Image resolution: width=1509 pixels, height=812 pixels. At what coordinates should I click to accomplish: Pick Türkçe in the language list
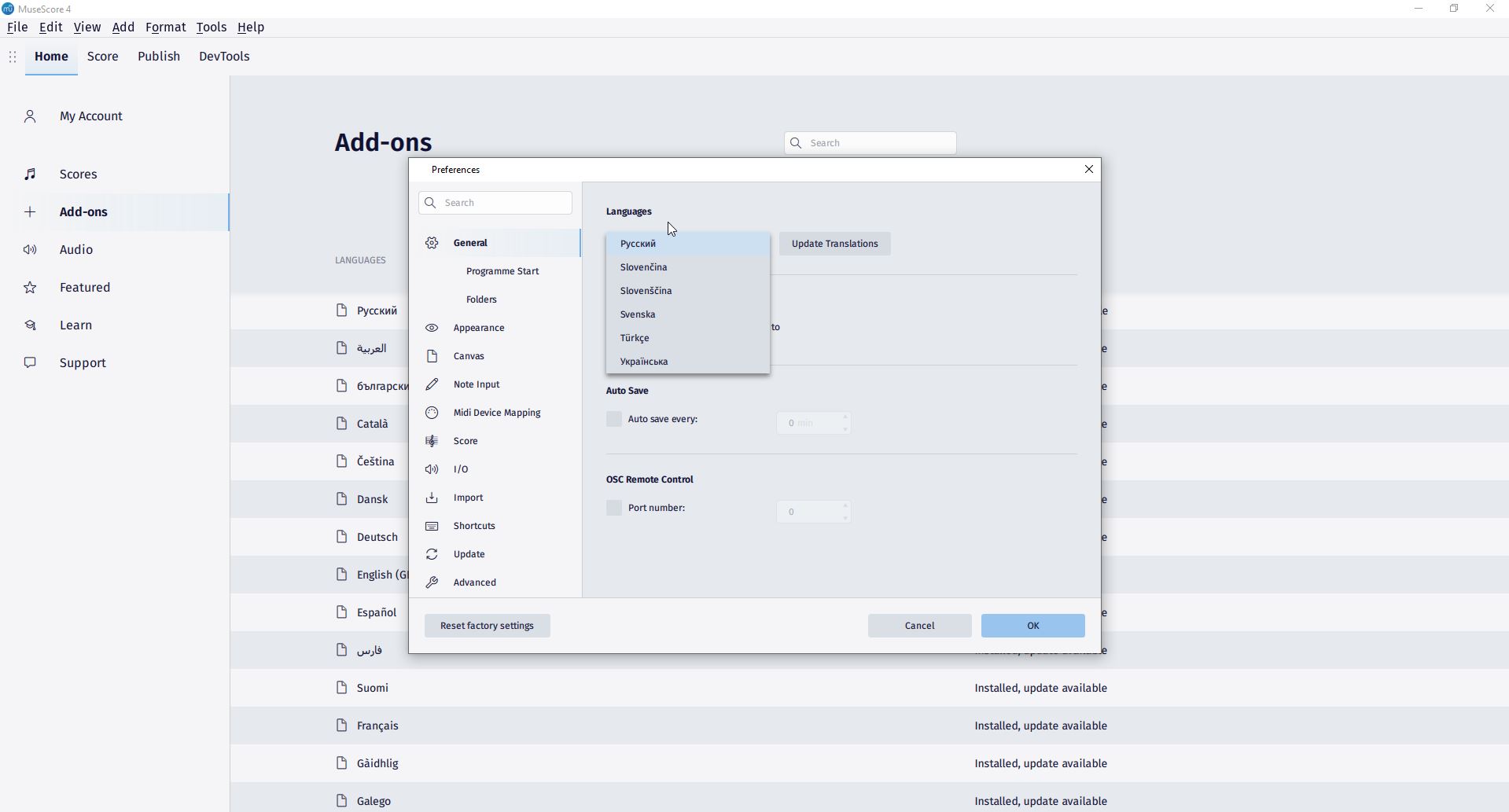[688, 338]
